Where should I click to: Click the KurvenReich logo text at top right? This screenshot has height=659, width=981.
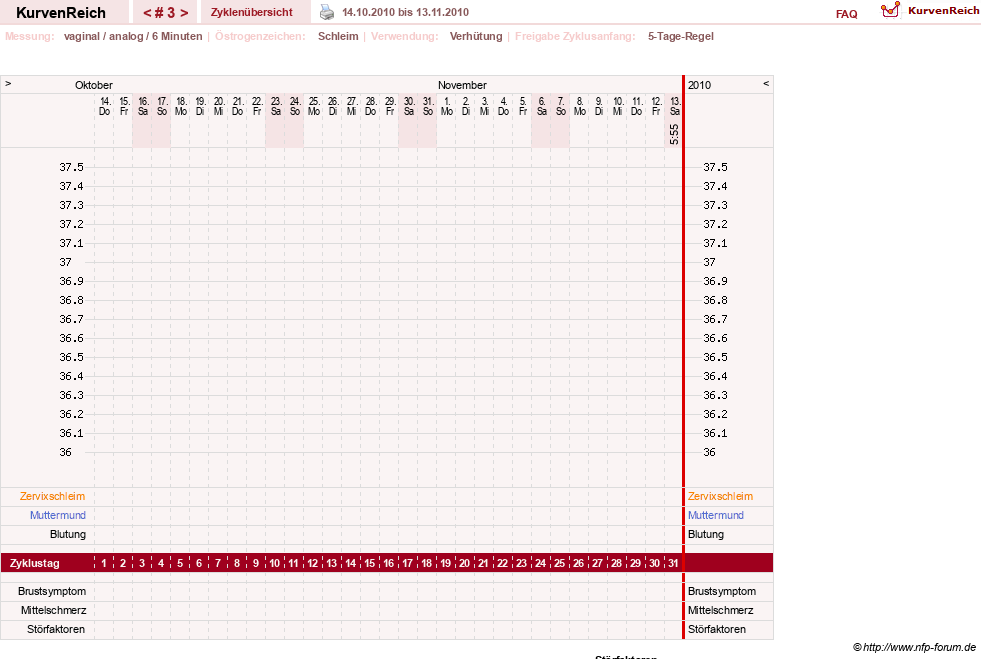943,11
